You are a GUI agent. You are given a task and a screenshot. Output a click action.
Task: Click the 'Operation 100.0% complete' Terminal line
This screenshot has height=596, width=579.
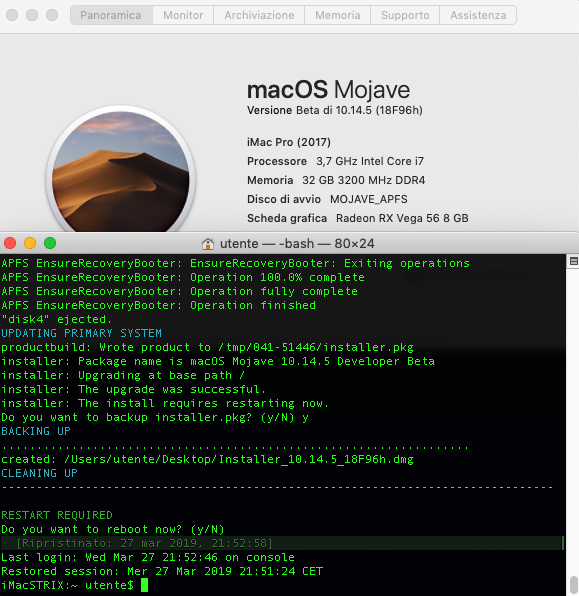coord(183,277)
